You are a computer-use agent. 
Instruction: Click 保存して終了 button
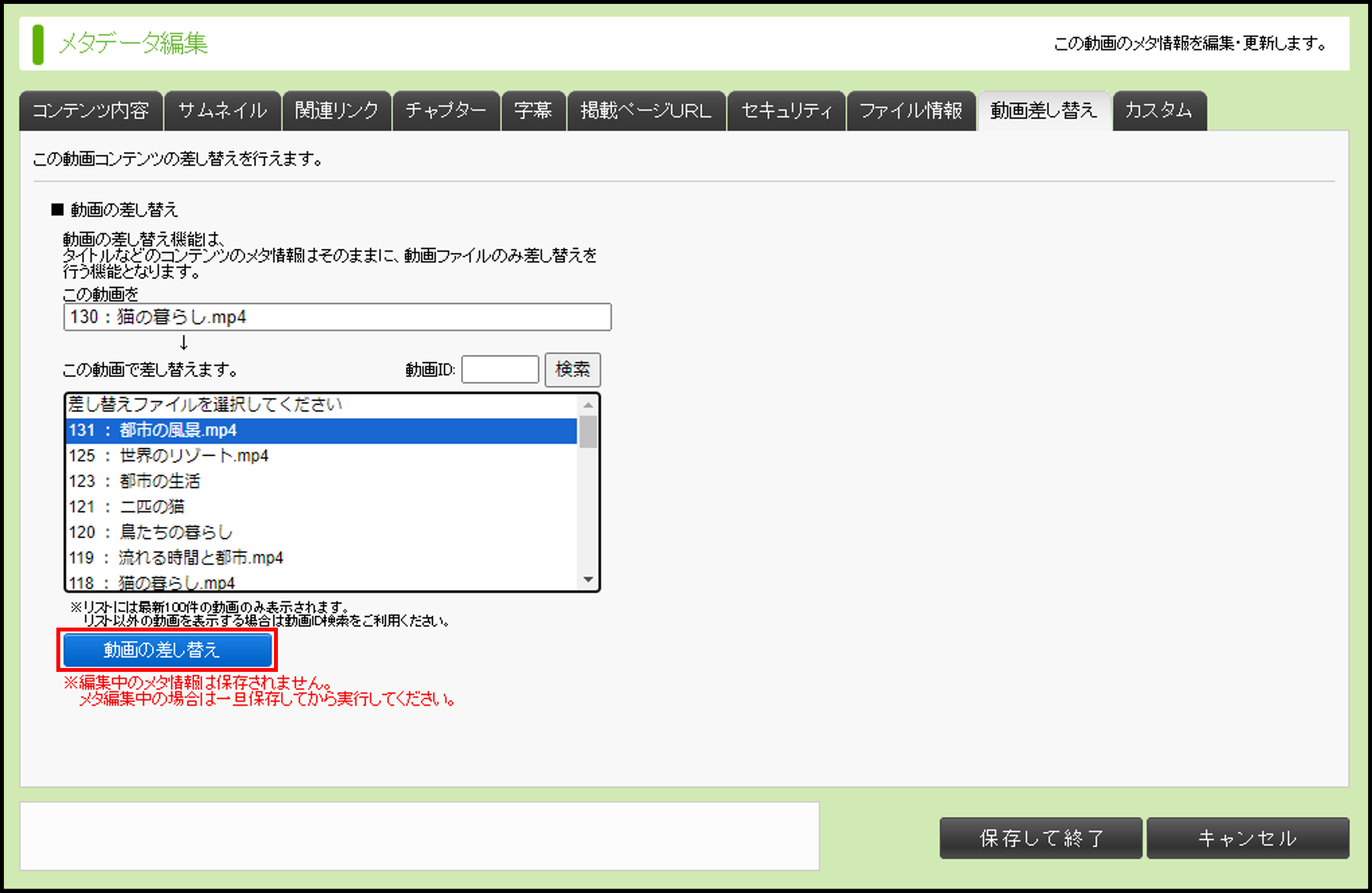(1040, 838)
